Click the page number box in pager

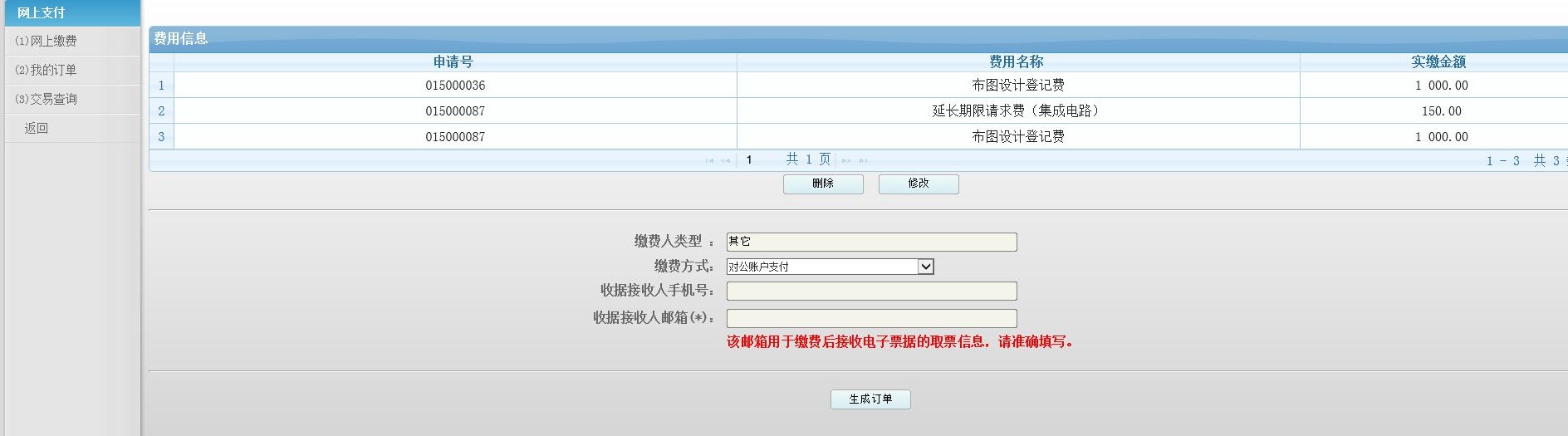click(x=757, y=159)
